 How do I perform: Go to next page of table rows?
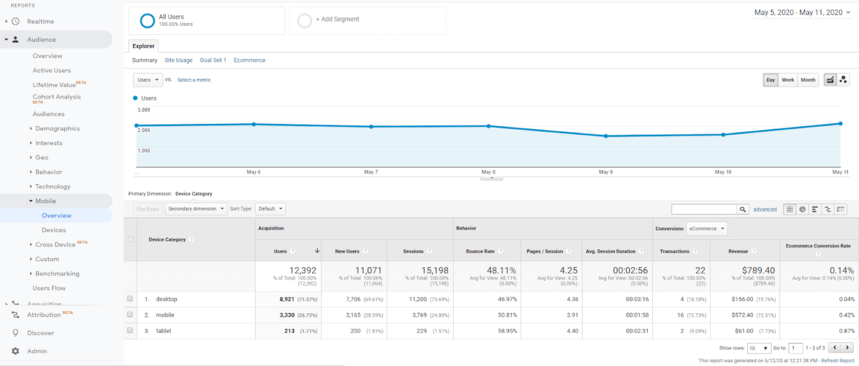point(847,348)
